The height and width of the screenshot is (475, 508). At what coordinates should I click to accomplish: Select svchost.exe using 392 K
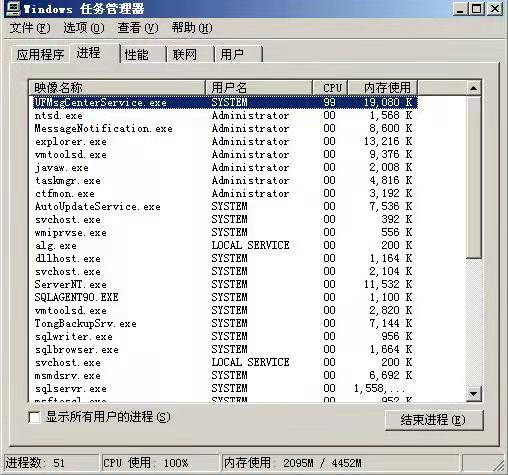[223, 219]
